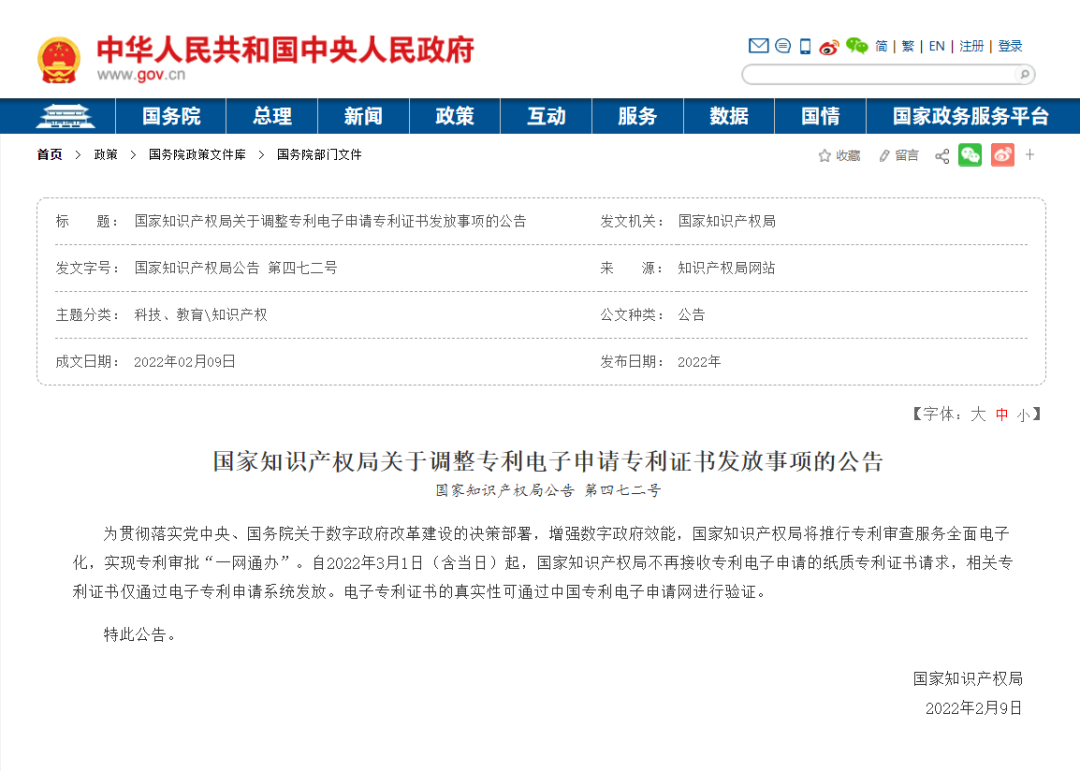This screenshot has width=1080, height=771.
Task: Share via green WeChat button
Action: click(970, 155)
